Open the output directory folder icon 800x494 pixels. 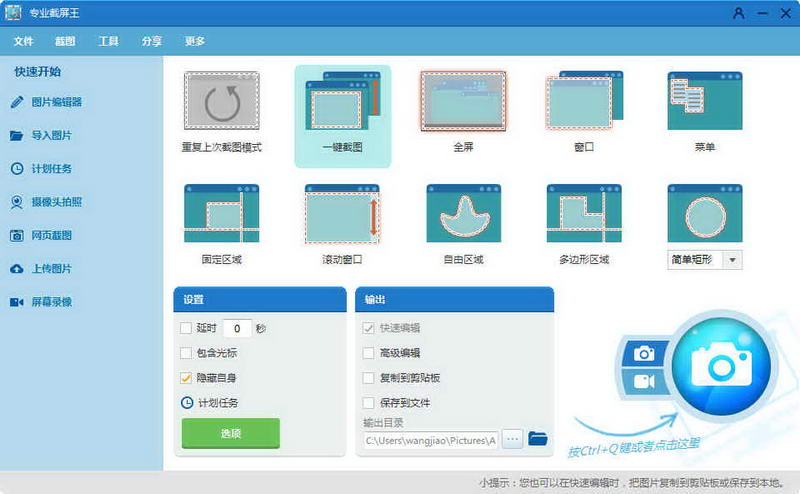coord(538,438)
